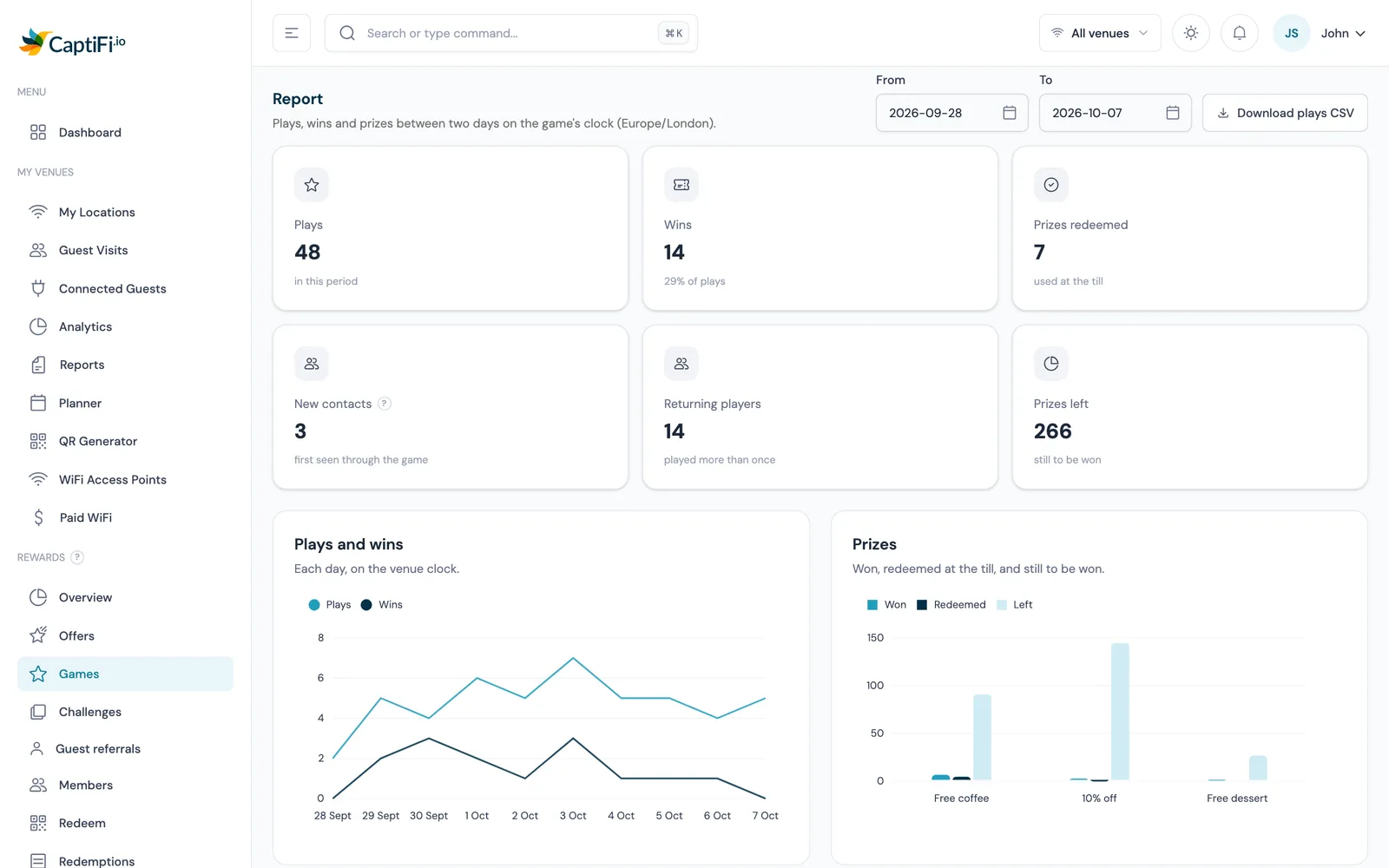
Task: Toggle light/dark theme sun icon
Action: 1191,33
